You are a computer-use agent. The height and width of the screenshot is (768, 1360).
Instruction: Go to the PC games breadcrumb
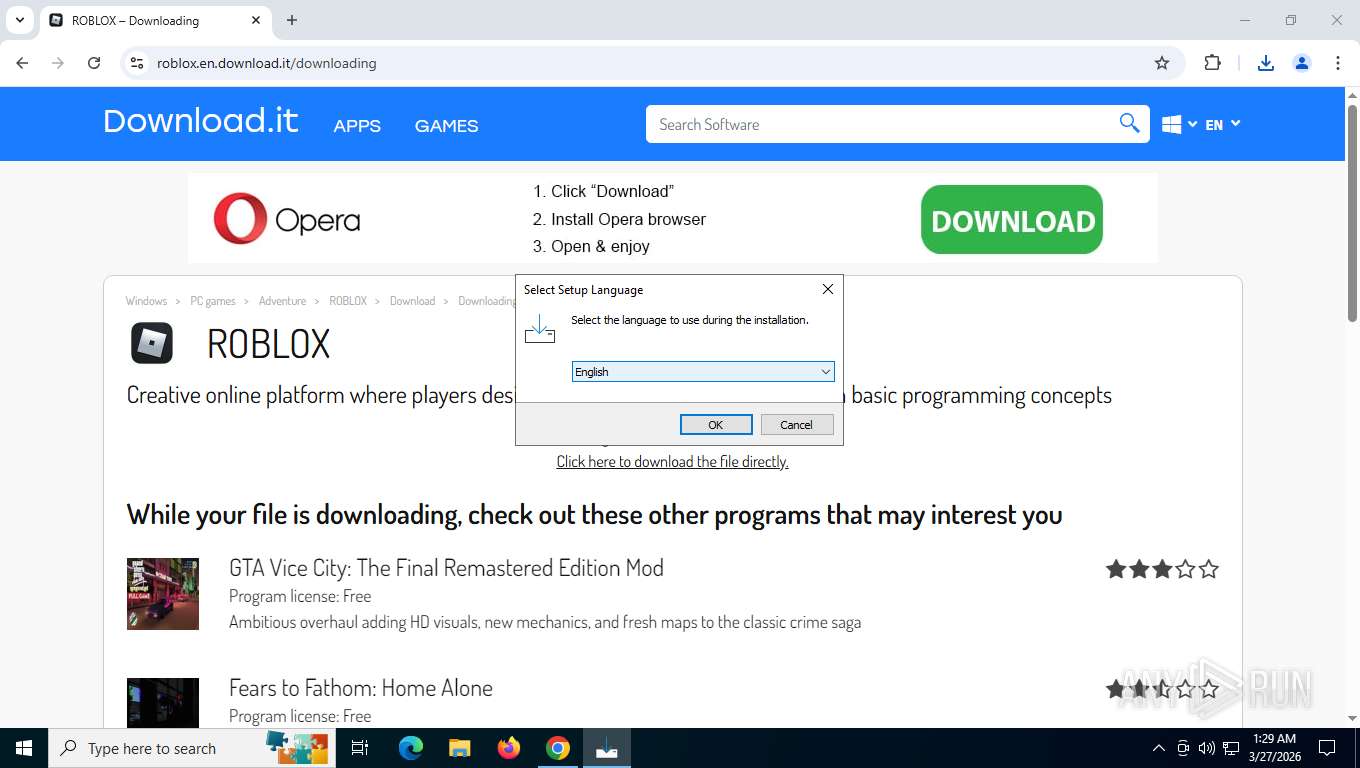coord(213,301)
